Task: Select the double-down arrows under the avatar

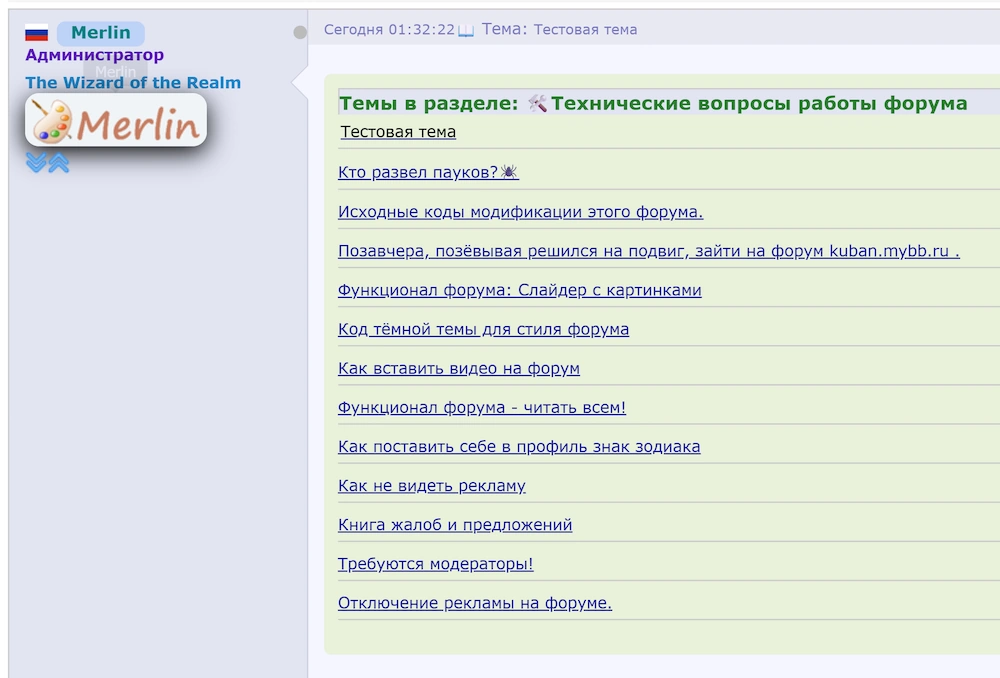Action: [x=36, y=162]
